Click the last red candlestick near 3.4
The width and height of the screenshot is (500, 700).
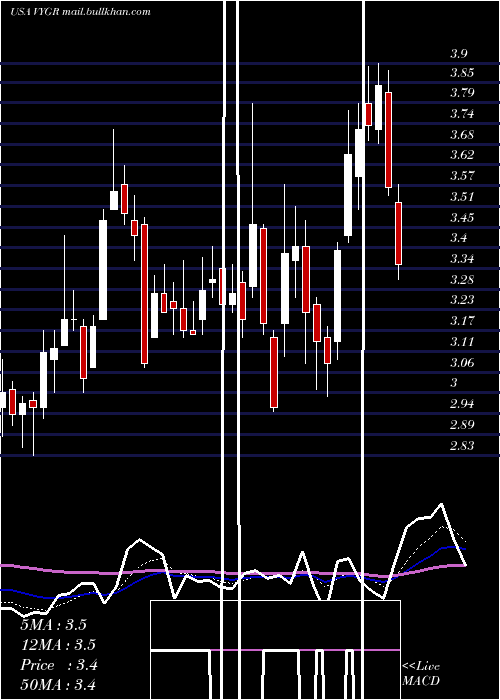pos(398,233)
